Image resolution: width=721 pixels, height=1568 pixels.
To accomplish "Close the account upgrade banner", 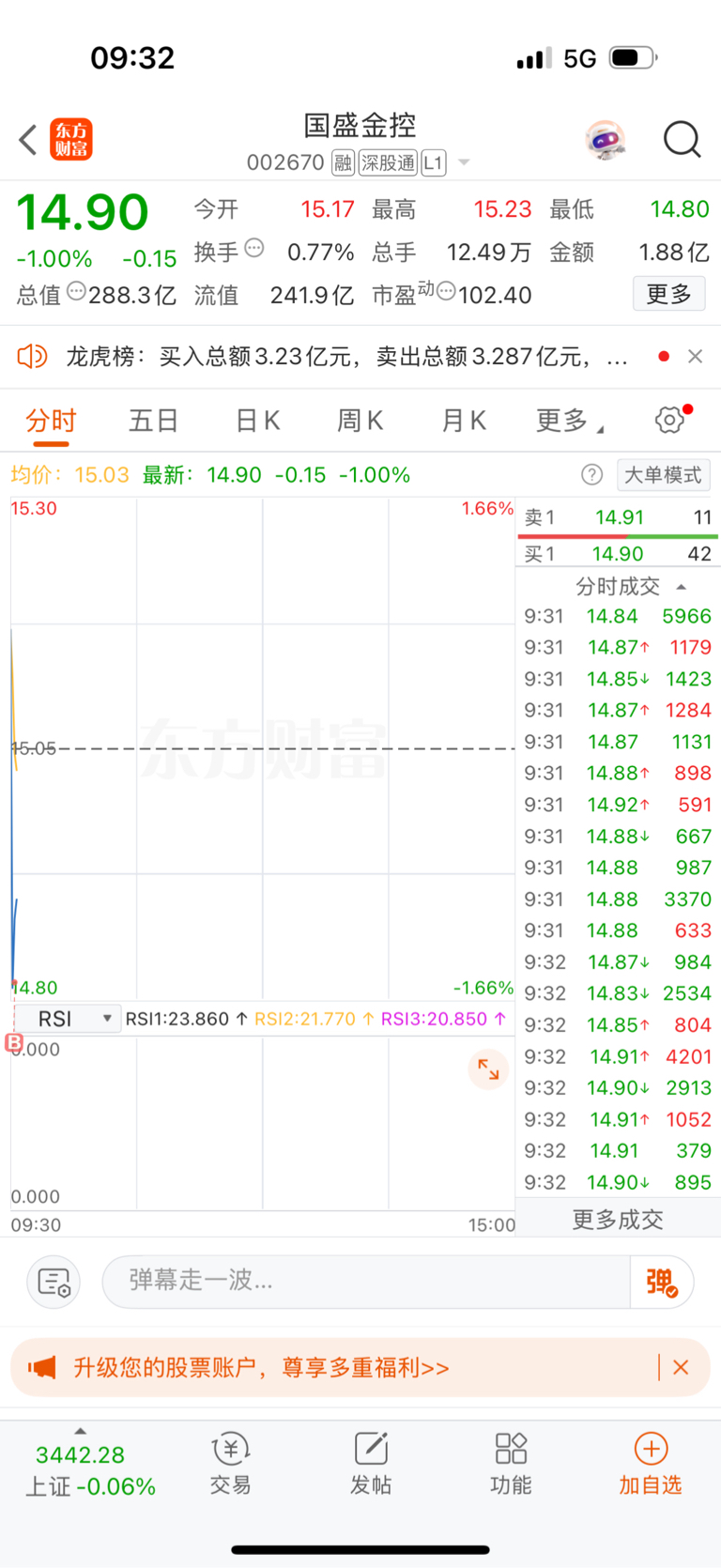I will [681, 1367].
